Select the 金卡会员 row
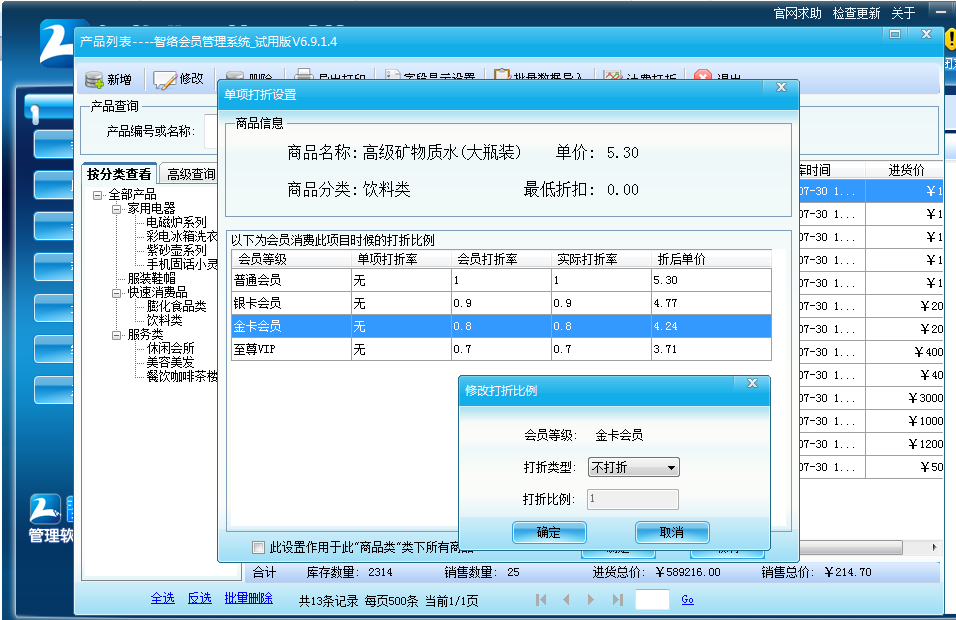Image resolution: width=956 pixels, height=620 pixels. (501, 326)
